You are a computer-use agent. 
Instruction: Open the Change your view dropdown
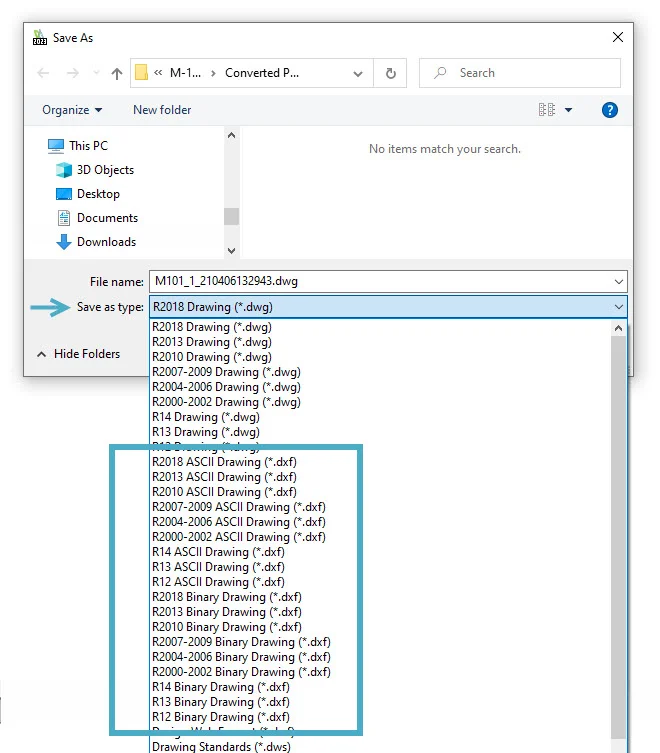click(568, 110)
